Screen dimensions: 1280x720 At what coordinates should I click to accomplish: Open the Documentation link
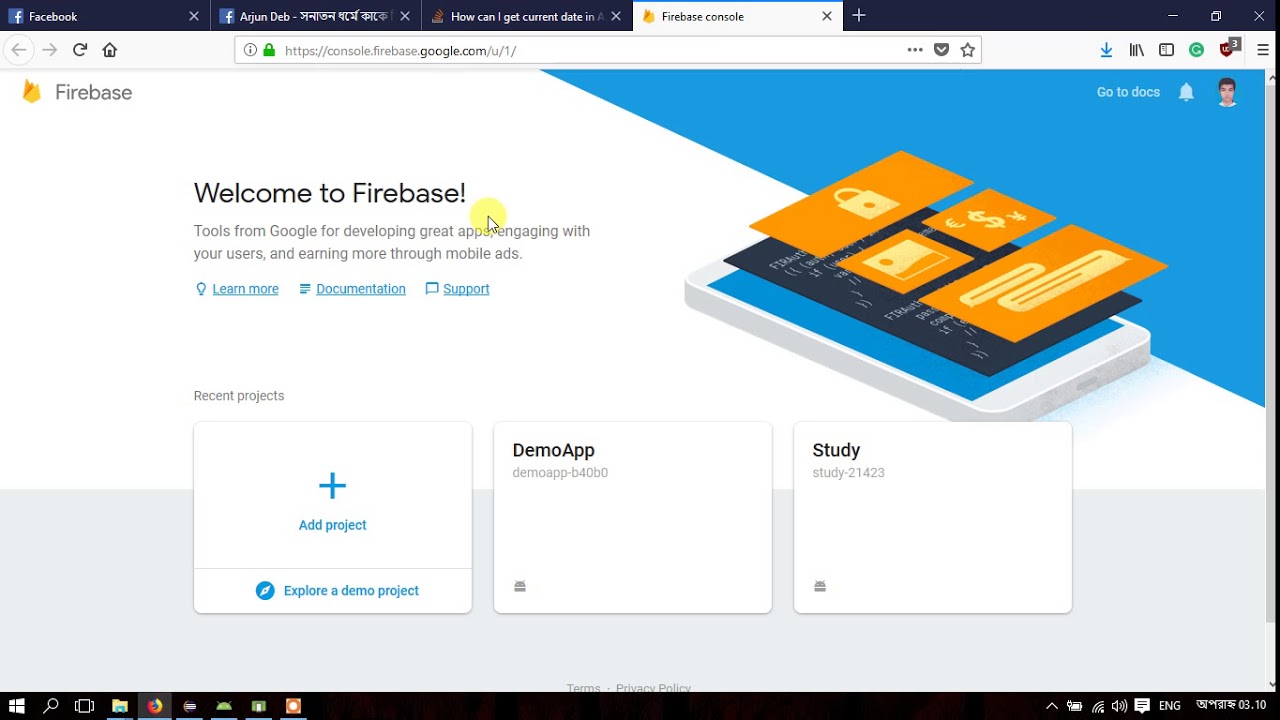coord(361,289)
